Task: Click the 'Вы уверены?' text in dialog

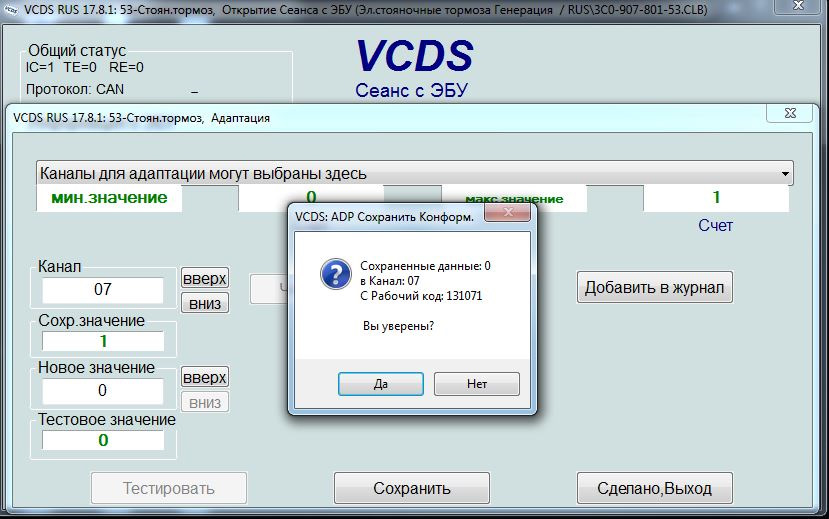Action: 398,326
